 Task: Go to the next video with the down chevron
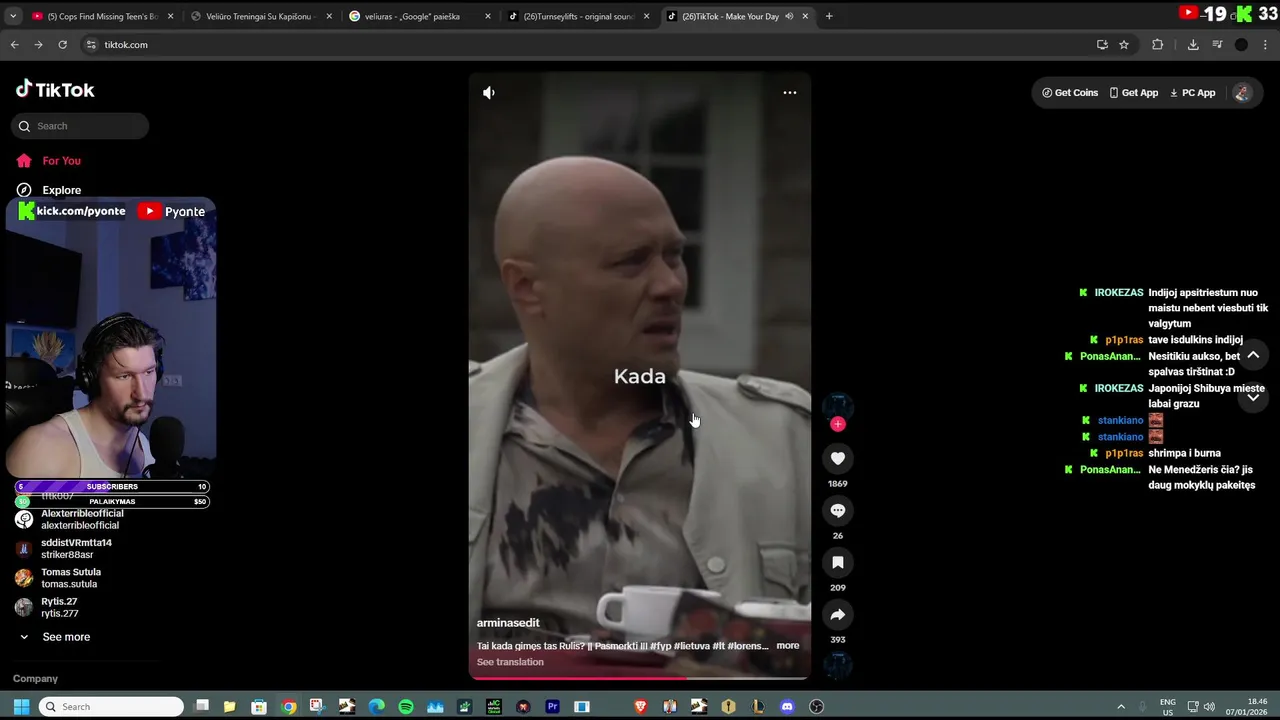[x=1253, y=397]
